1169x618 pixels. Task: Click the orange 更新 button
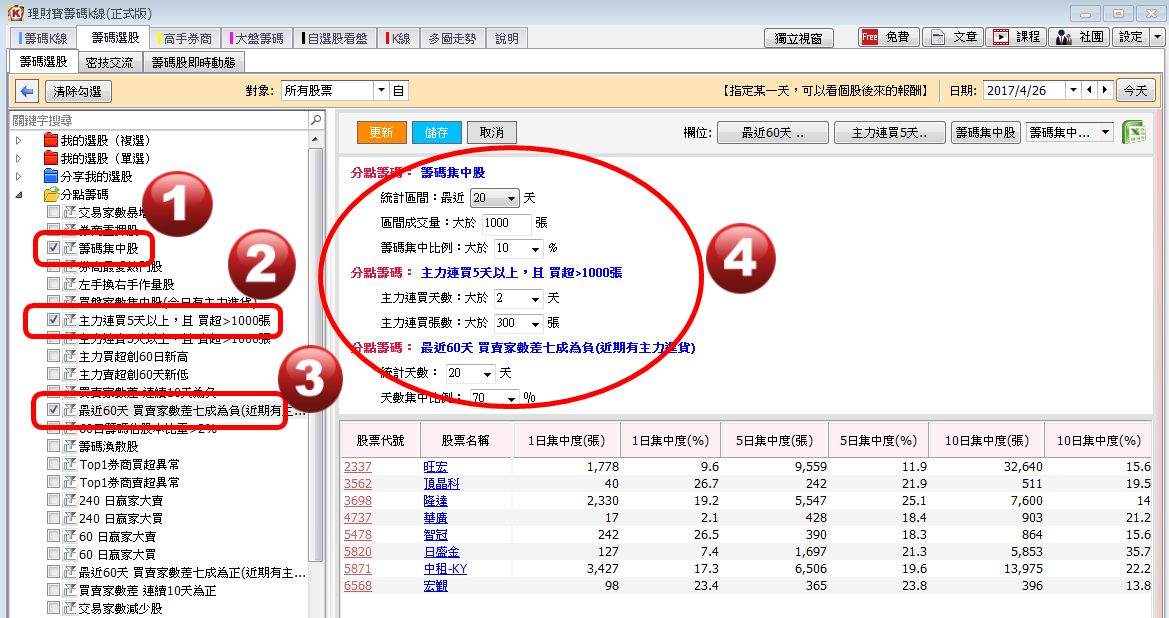381,133
